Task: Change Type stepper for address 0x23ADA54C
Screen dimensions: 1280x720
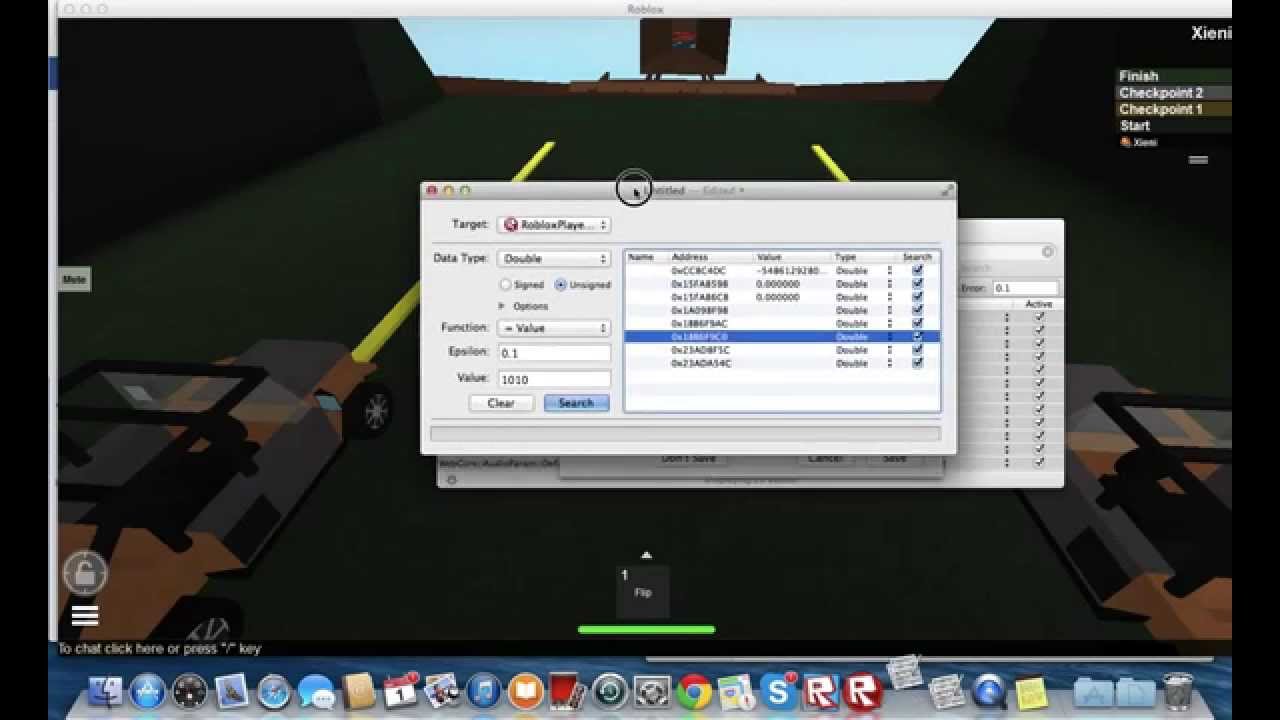Action: coord(889,363)
